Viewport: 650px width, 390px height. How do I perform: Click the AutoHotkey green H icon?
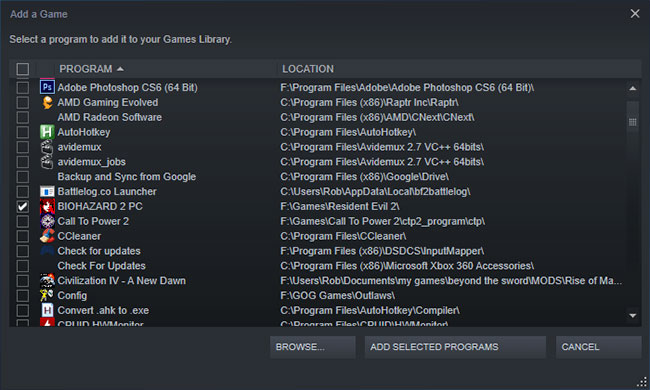click(47, 132)
